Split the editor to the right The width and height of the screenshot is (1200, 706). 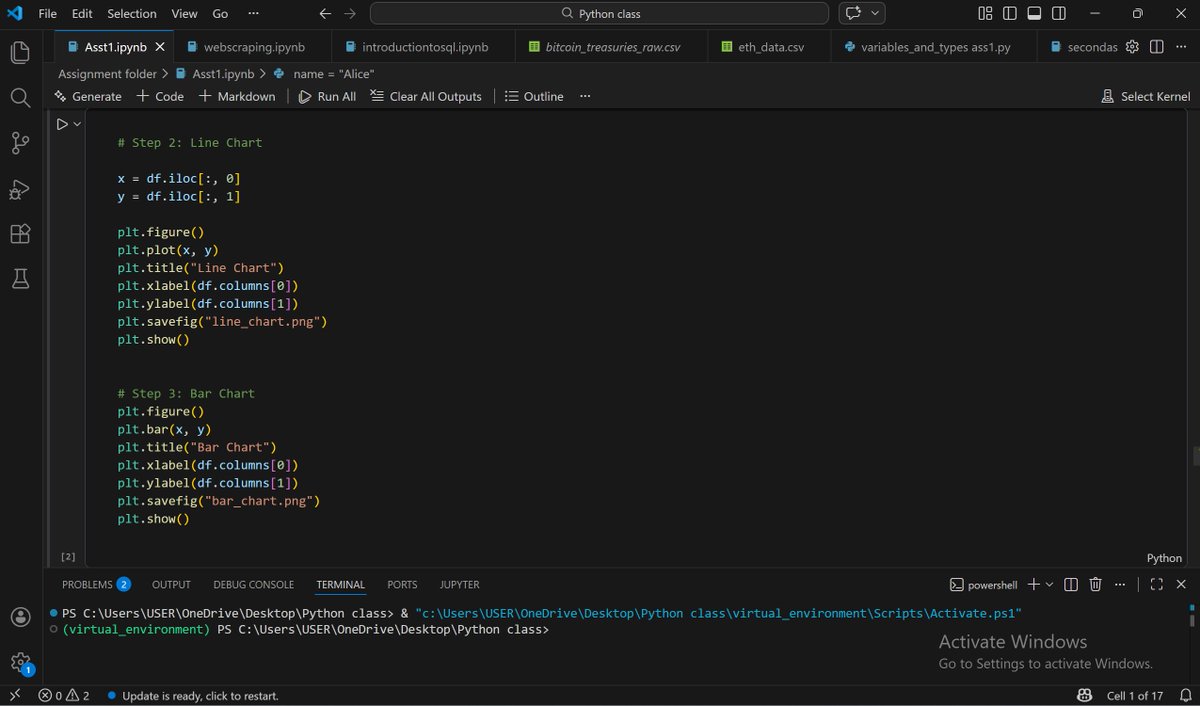click(1156, 47)
